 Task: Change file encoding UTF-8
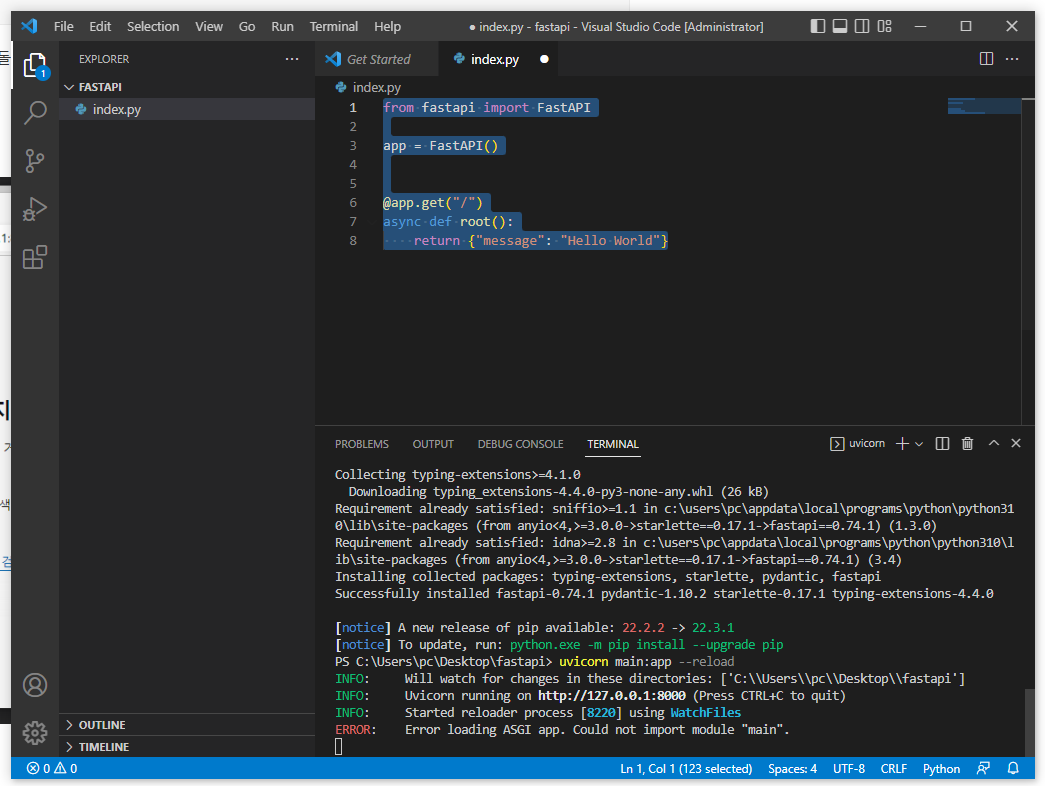(848, 769)
